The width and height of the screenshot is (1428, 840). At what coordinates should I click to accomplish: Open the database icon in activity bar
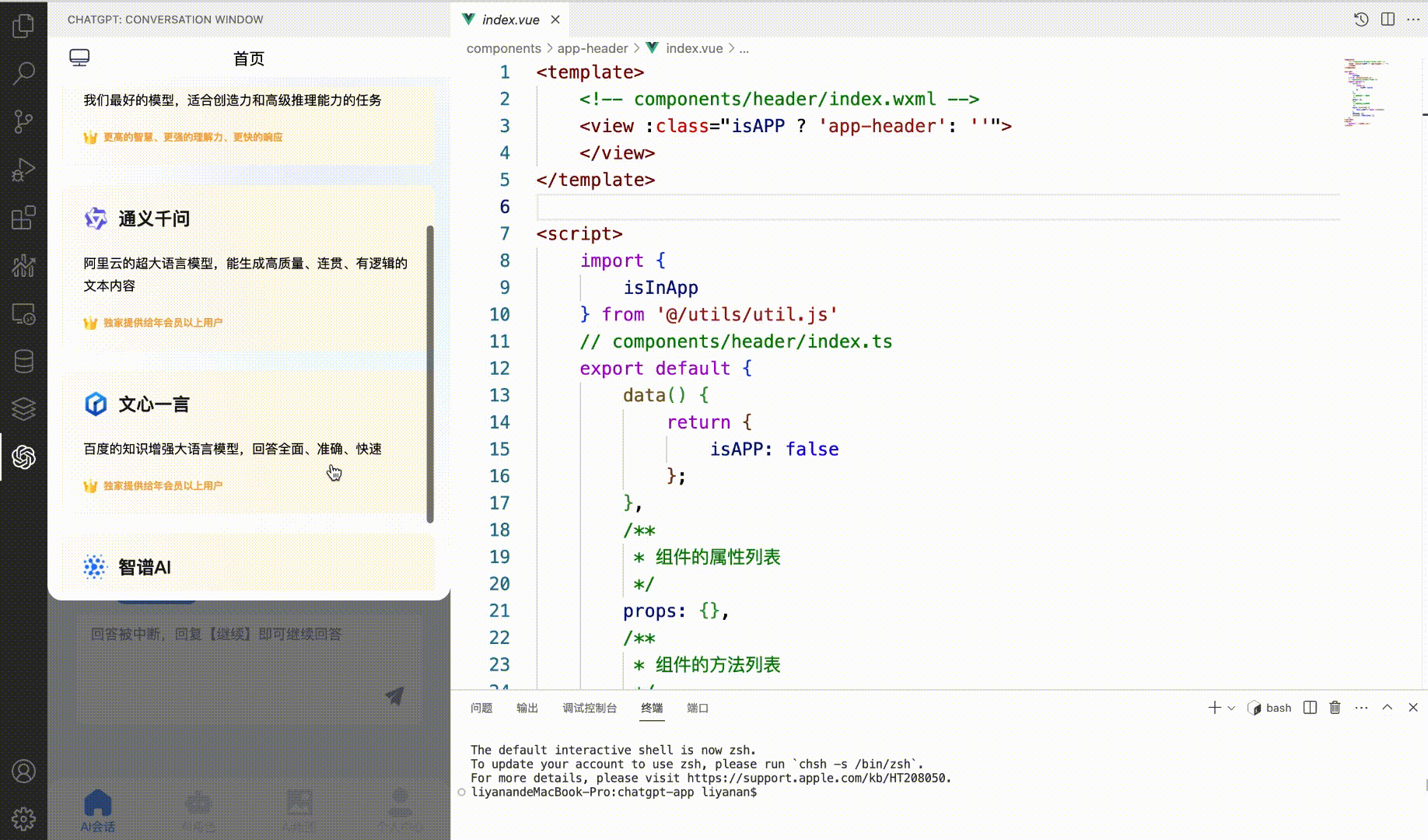click(x=23, y=362)
